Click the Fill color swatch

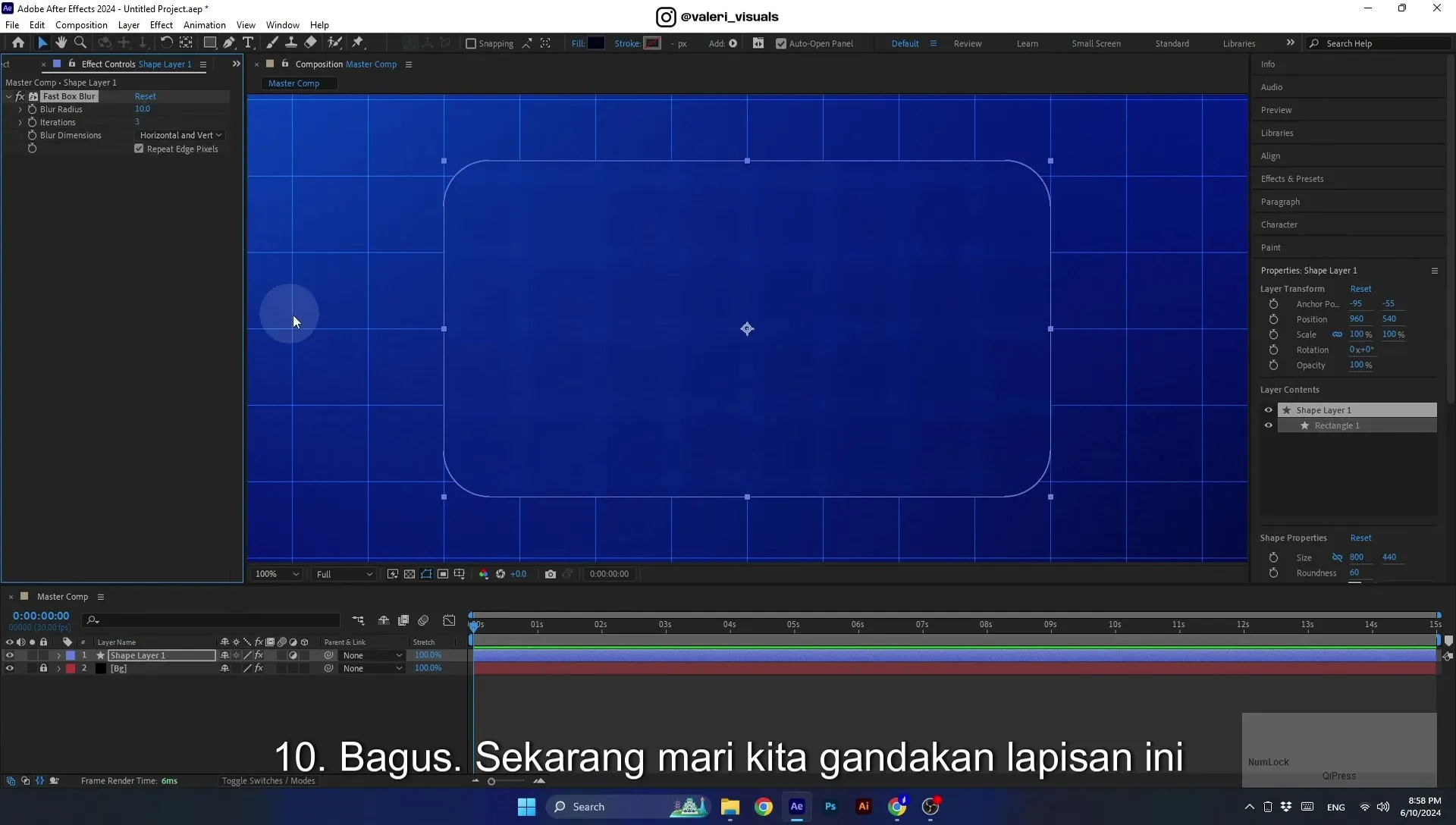pos(596,43)
